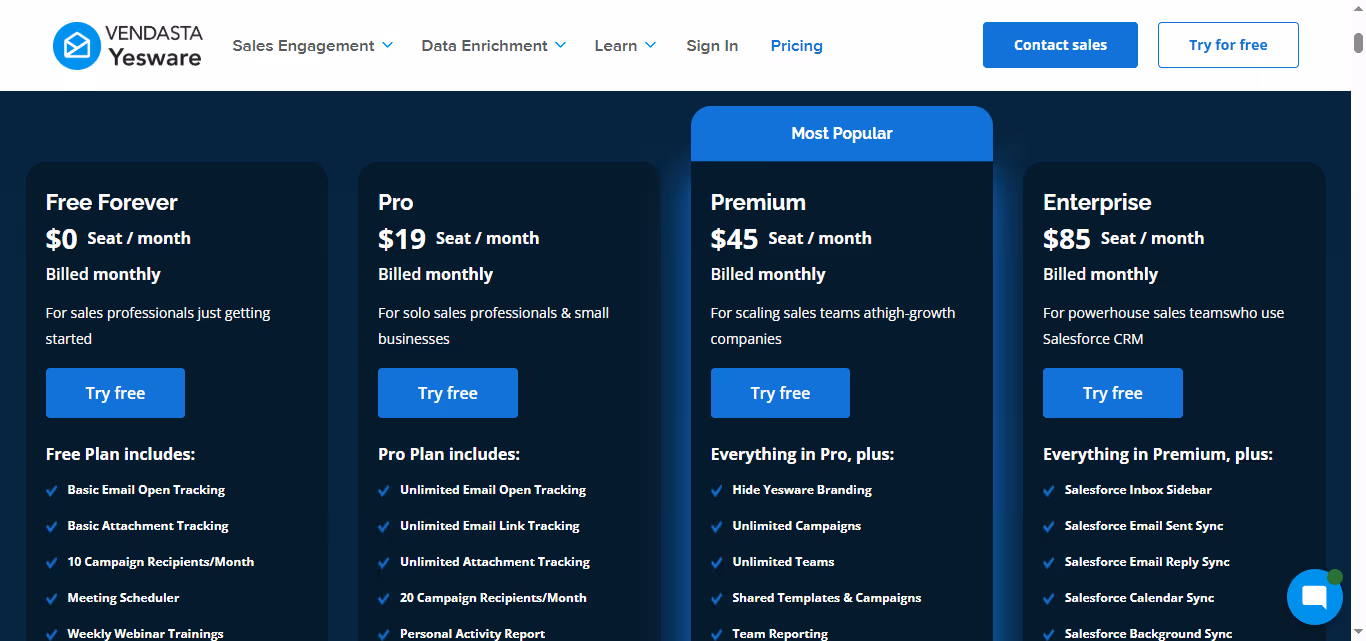Click Try free under Free Forever
This screenshot has width=1366, height=641.
tap(115, 393)
